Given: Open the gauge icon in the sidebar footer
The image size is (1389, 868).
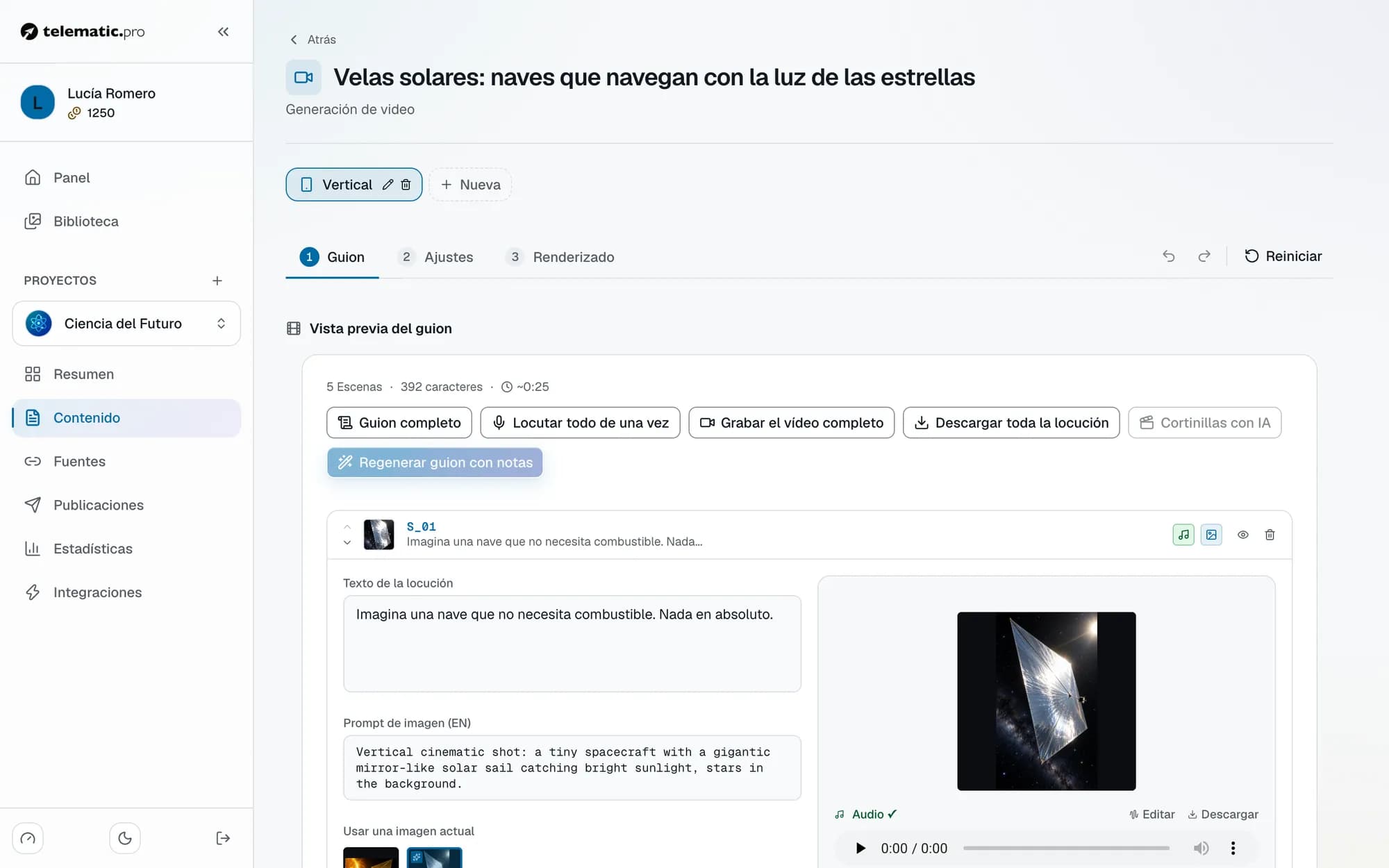Looking at the screenshot, I should (28, 838).
